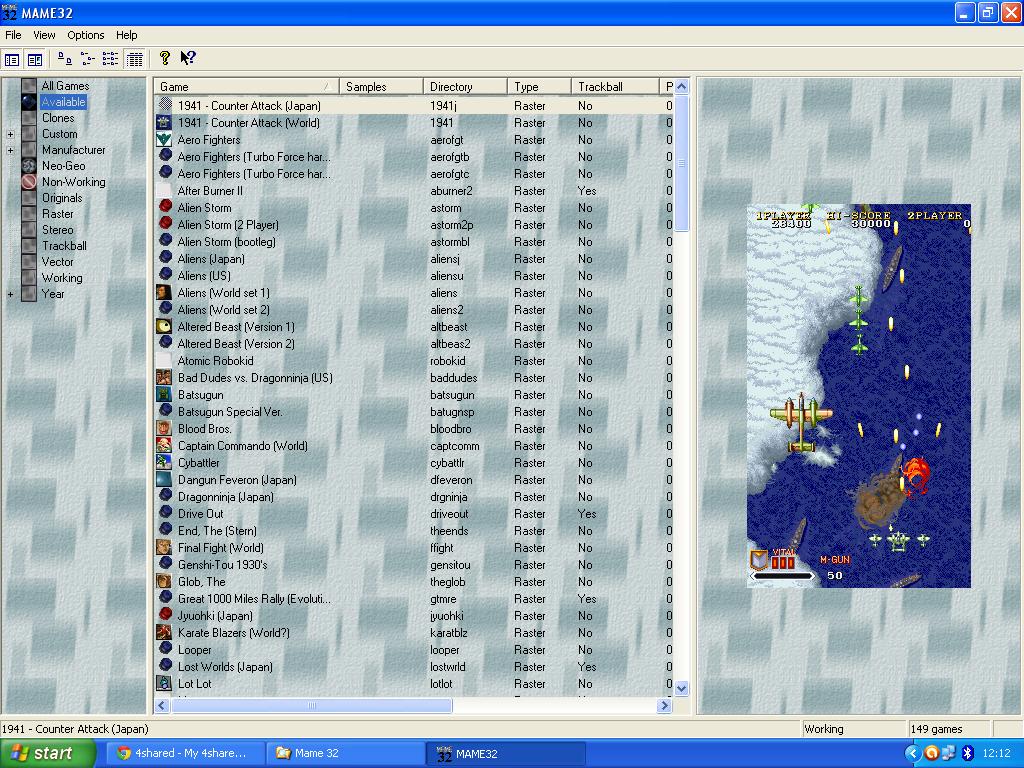Click the Karate Blazers game icon

click(164, 632)
